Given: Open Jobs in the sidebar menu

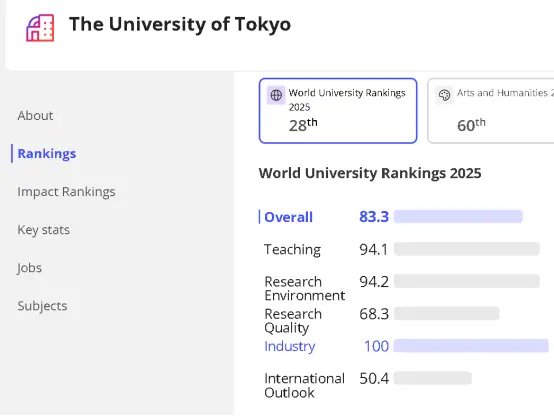Looking at the screenshot, I should click(x=29, y=268).
